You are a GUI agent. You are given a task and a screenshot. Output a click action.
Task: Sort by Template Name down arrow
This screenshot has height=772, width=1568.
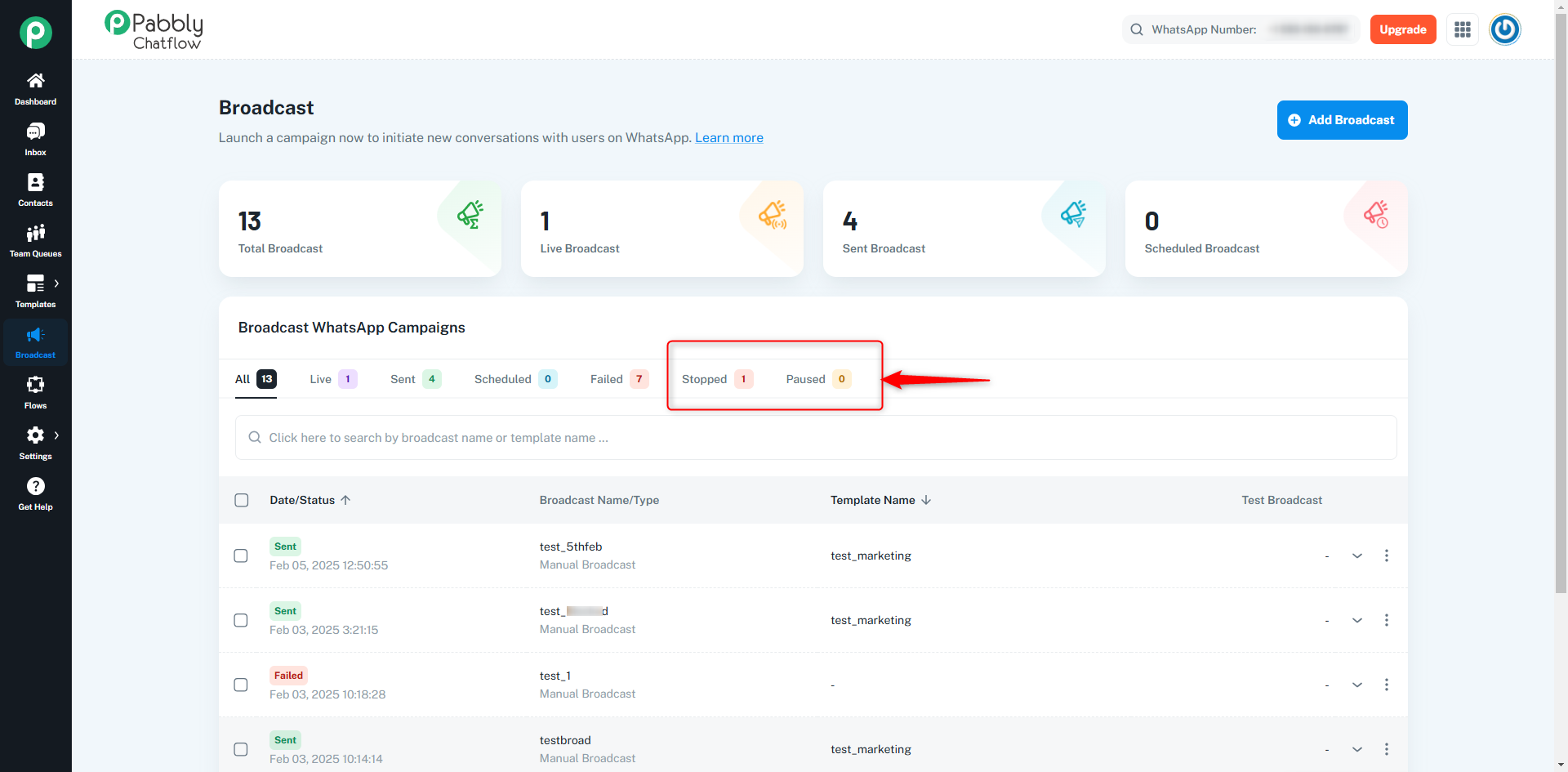926,500
